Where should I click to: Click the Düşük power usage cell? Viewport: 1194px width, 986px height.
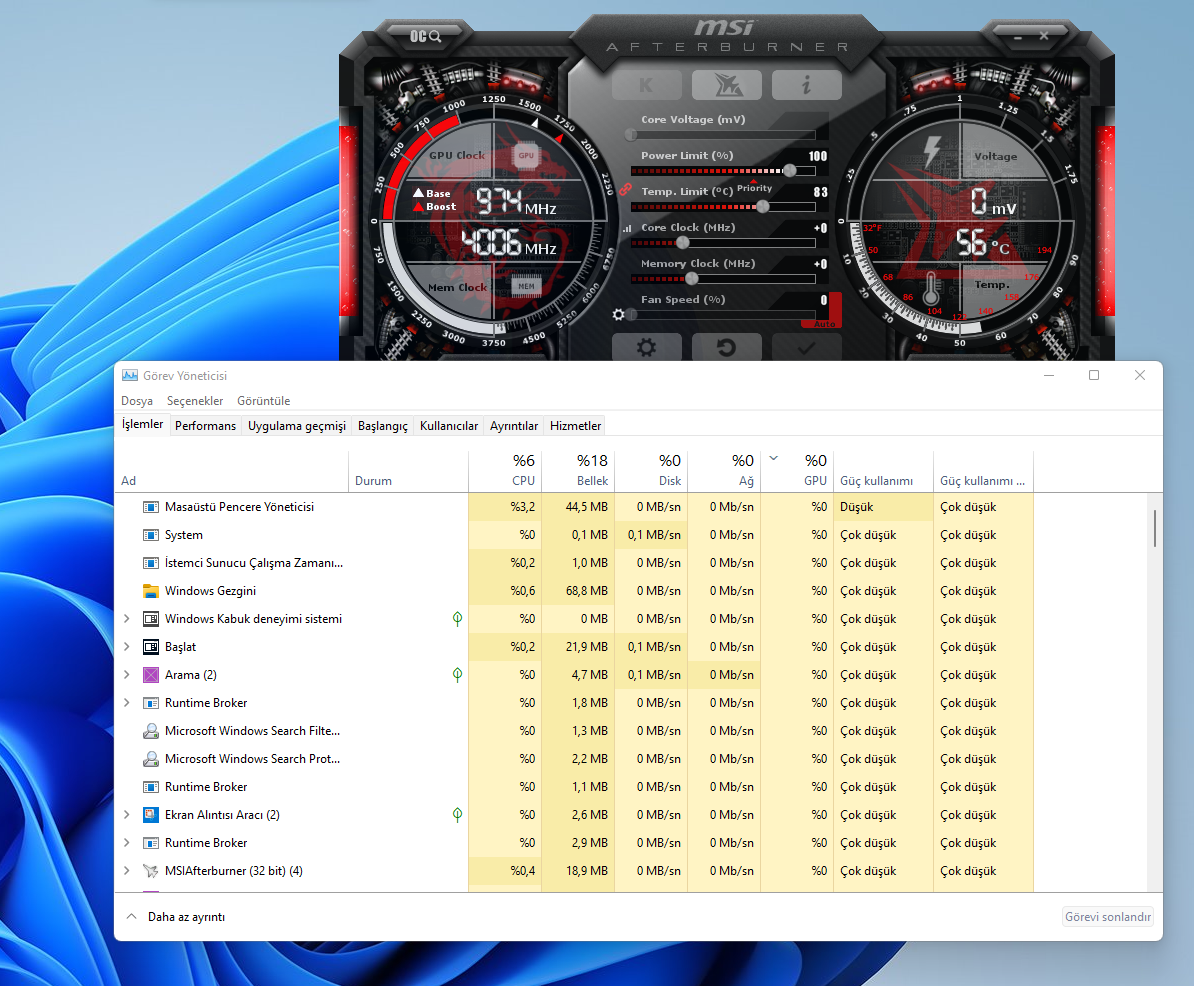(x=884, y=507)
